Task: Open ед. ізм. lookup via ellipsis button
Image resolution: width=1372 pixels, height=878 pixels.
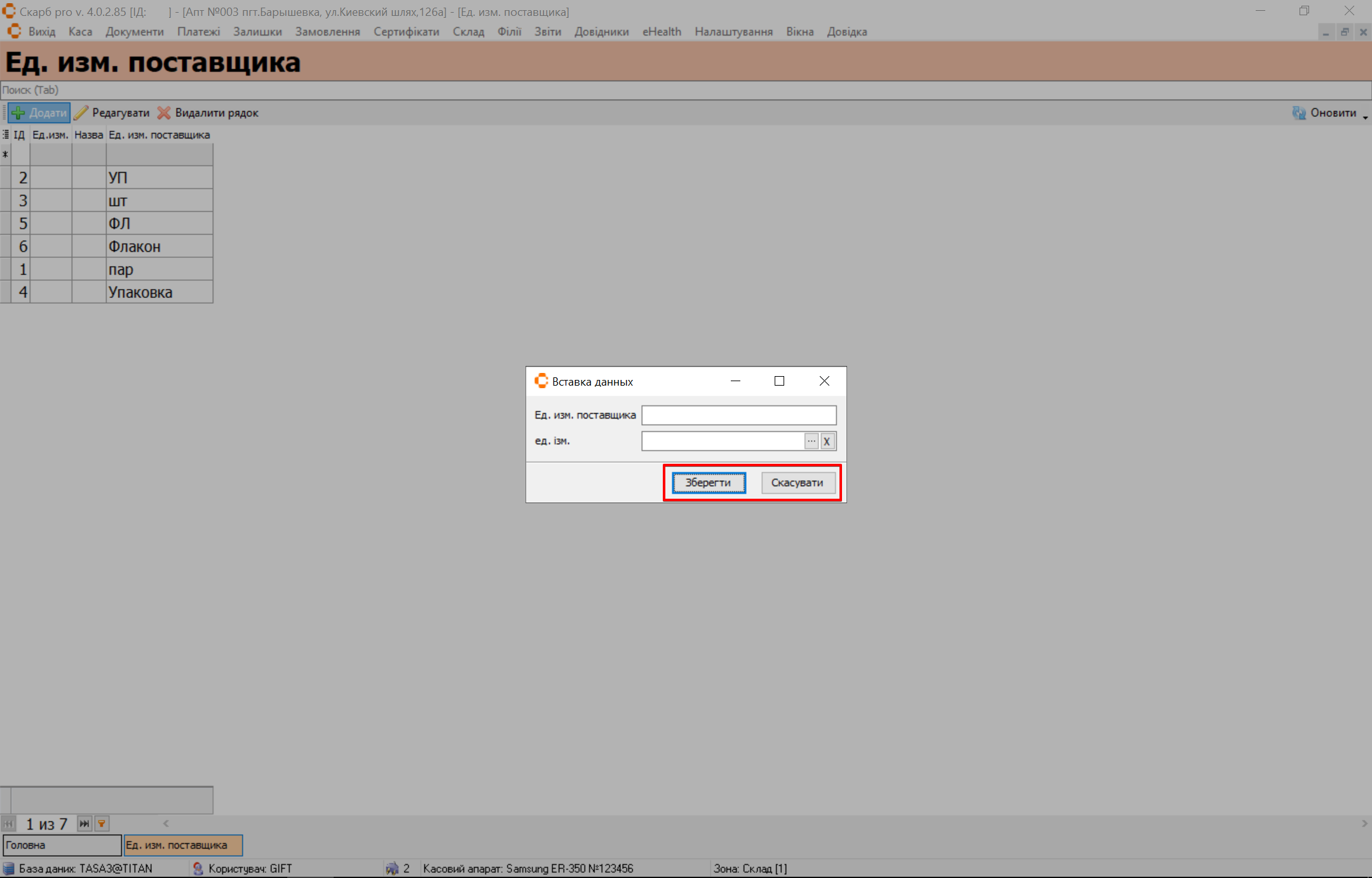Action: 812,441
